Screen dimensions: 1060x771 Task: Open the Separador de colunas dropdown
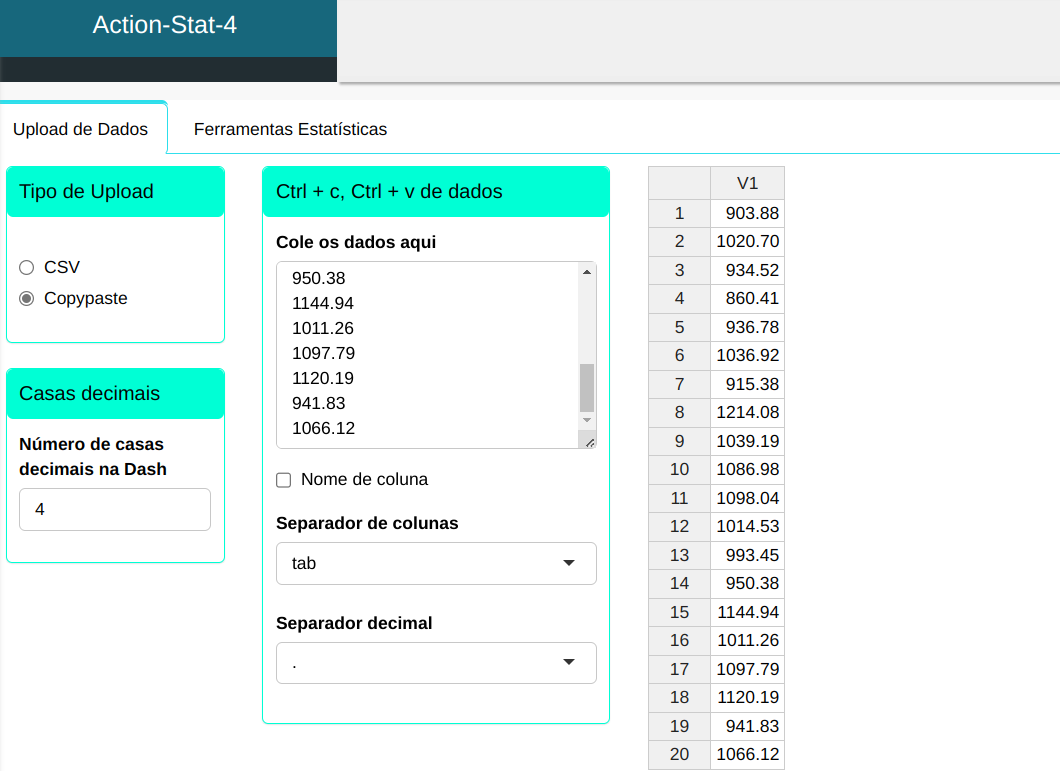pos(436,563)
